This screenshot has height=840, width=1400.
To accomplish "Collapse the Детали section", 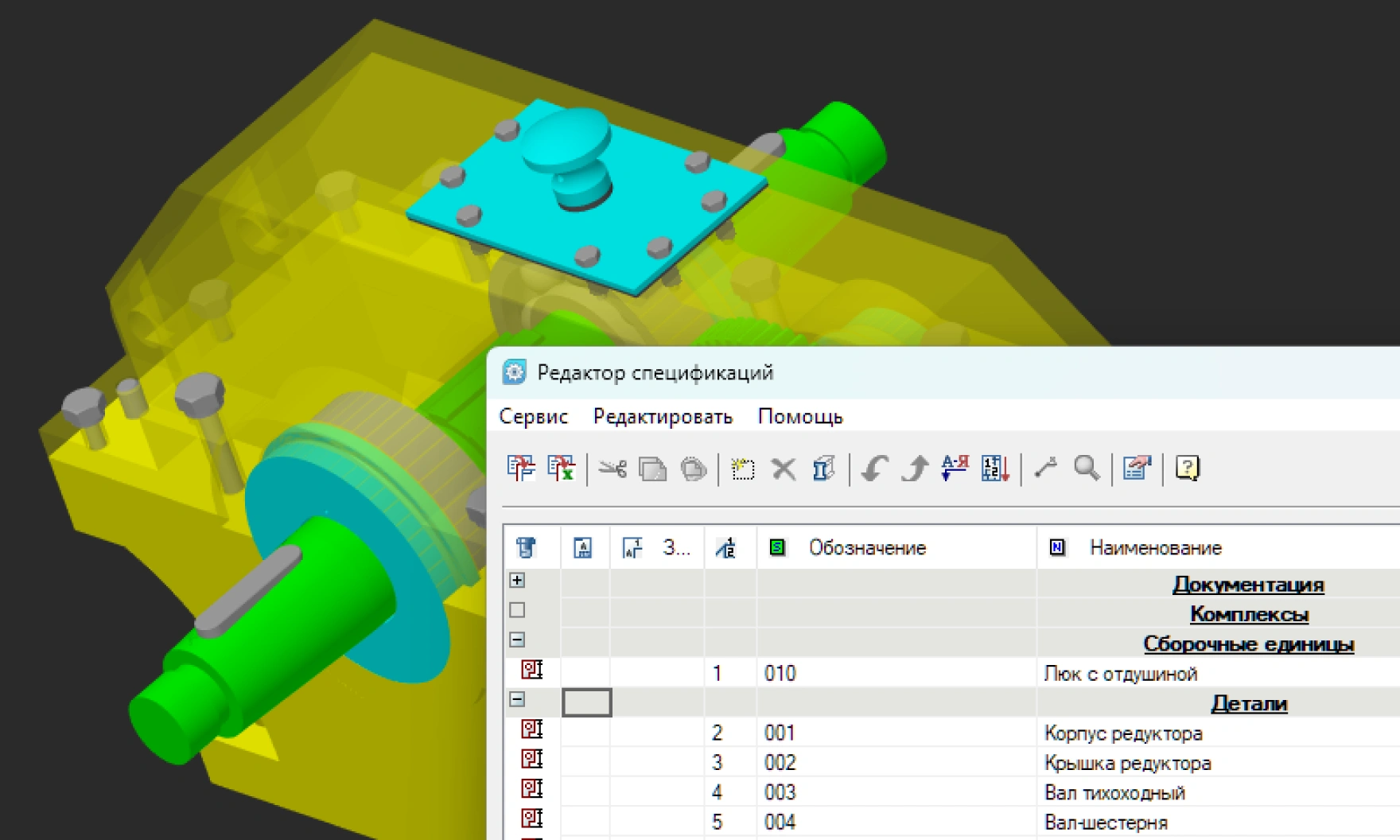I will click(517, 699).
